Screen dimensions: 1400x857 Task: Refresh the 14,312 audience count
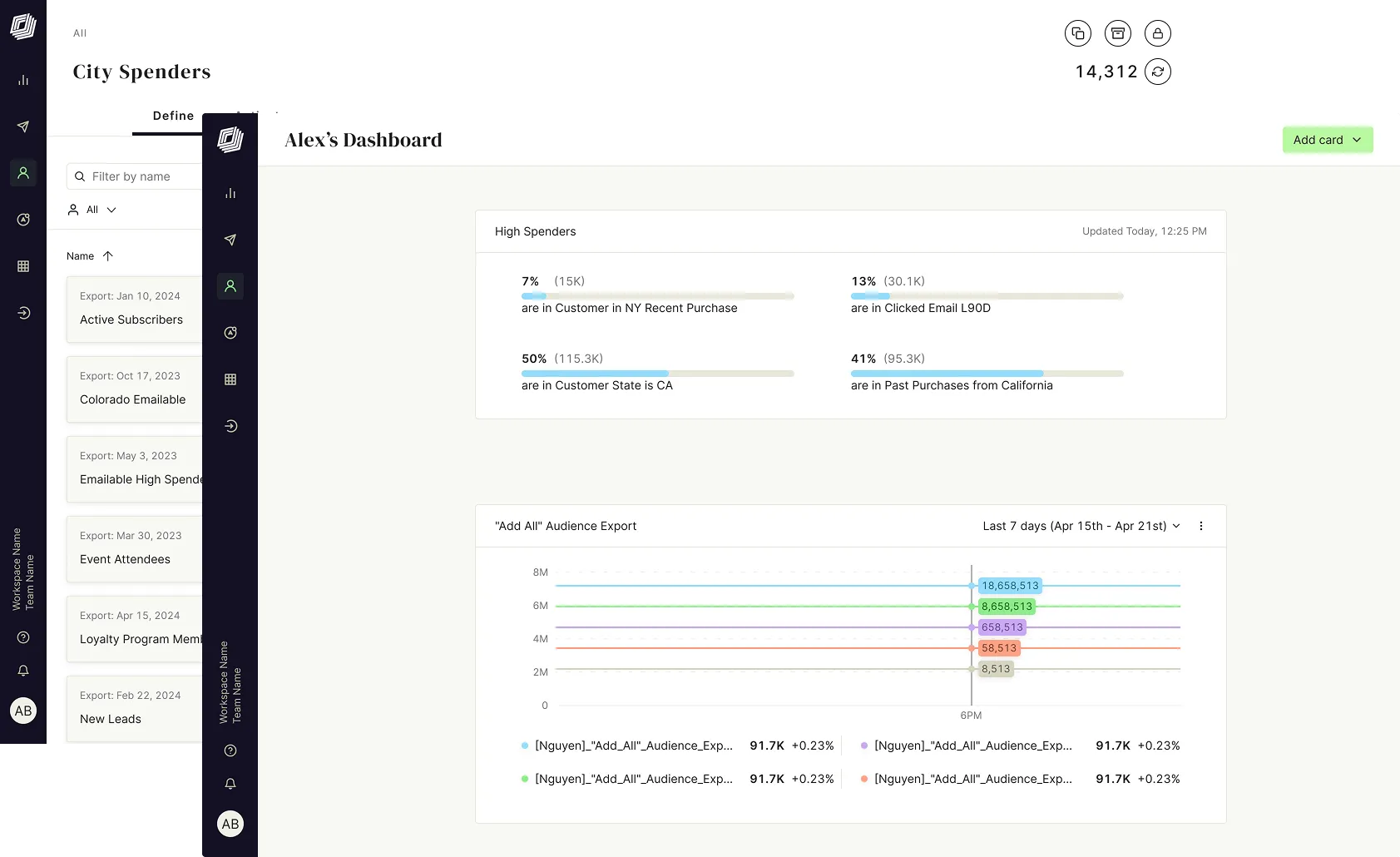pyautogui.click(x=1158, y=72)
